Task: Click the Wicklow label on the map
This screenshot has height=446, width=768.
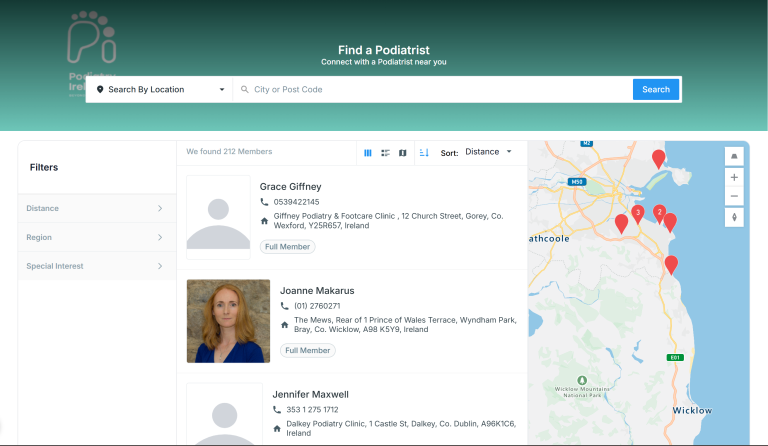Action: point(692,410)
